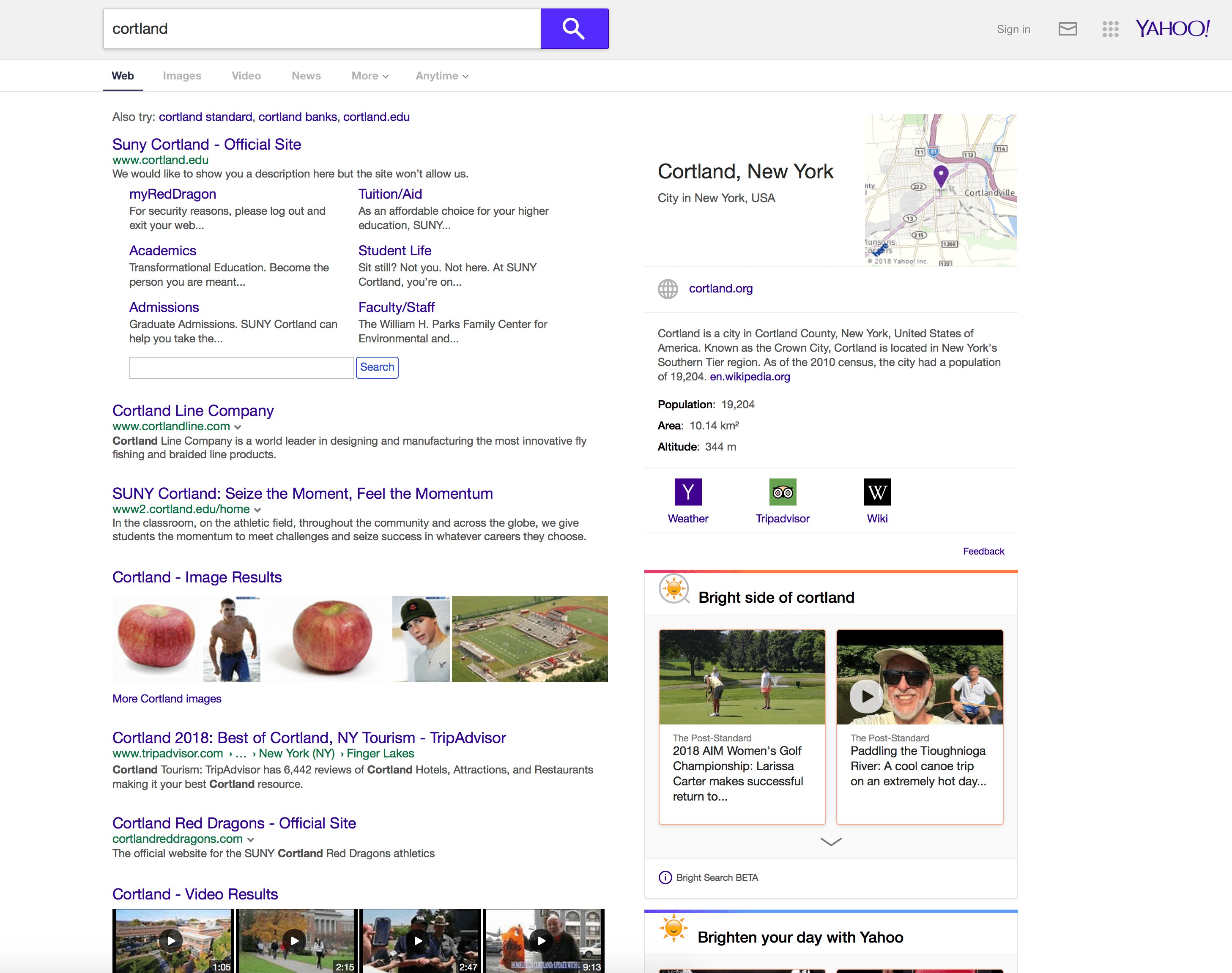Expand options arrow next to www.cortlandline.com
The width and height of the screenshot is (1232, 973).
(x=238, y=427)
